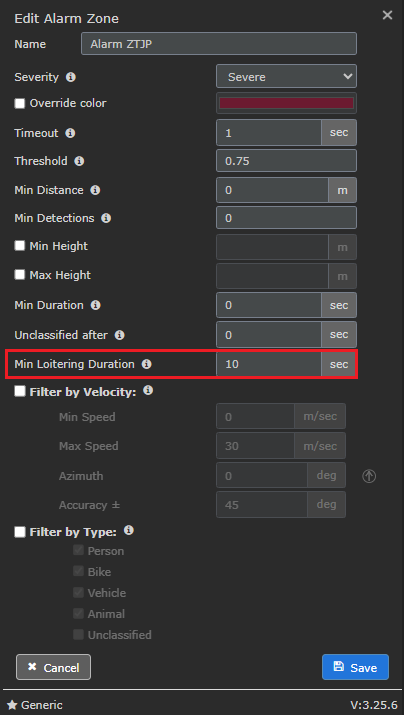Show info for Min Detections
The width and height of the screenshot is (404, 715).
[106, 218]
